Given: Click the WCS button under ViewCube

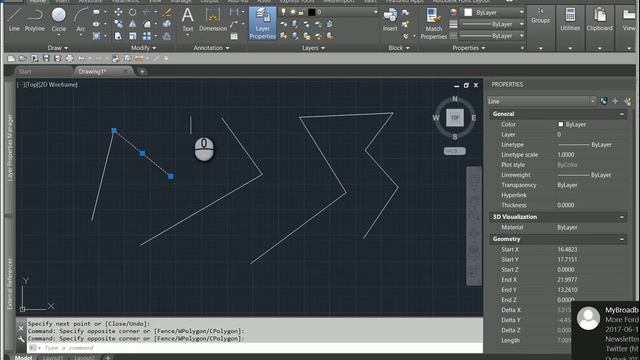Looking at the screenshot, I should pyautogui.click(x=454, y=151).
